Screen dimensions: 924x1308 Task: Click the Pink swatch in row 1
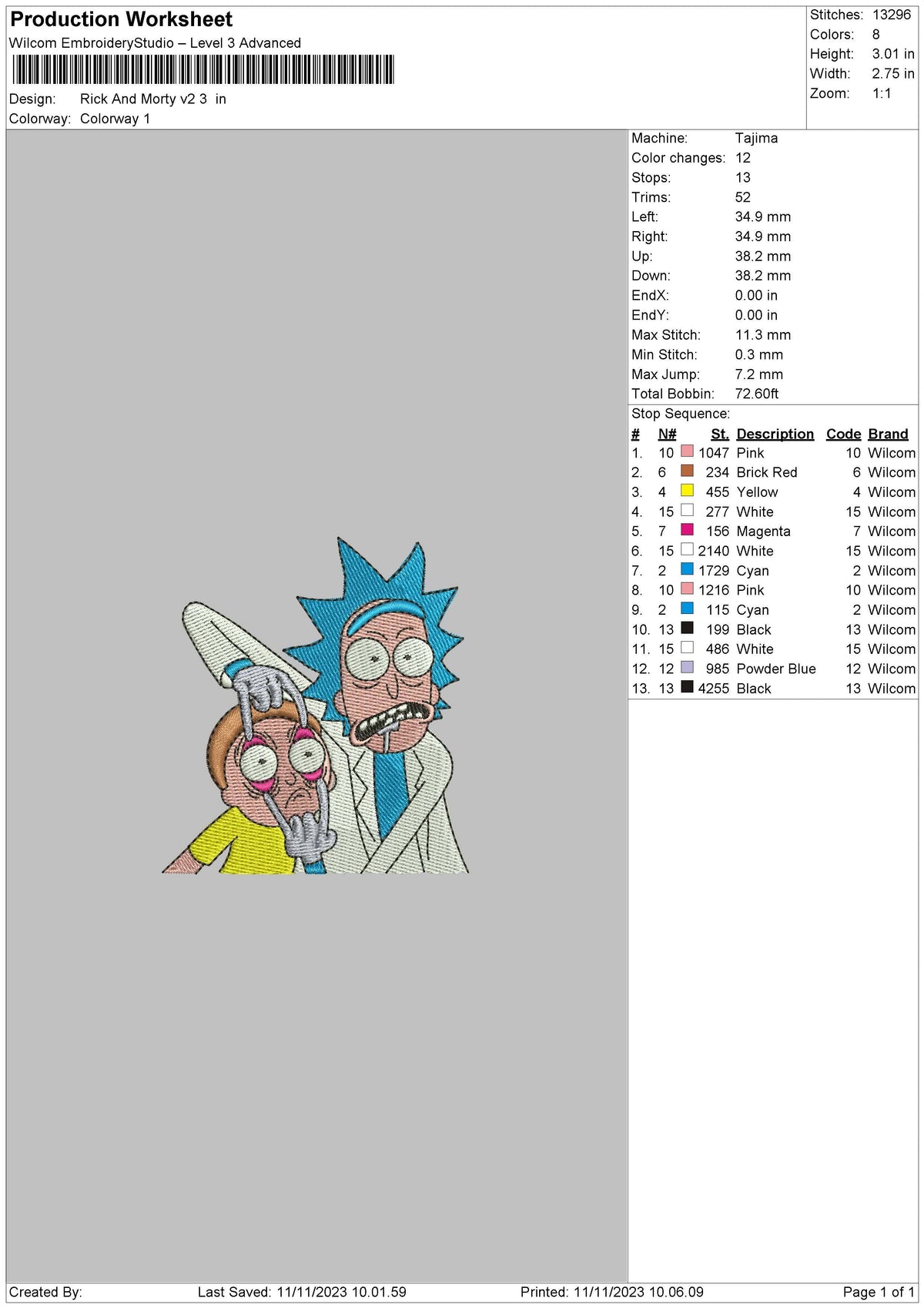tap(687, 451)
